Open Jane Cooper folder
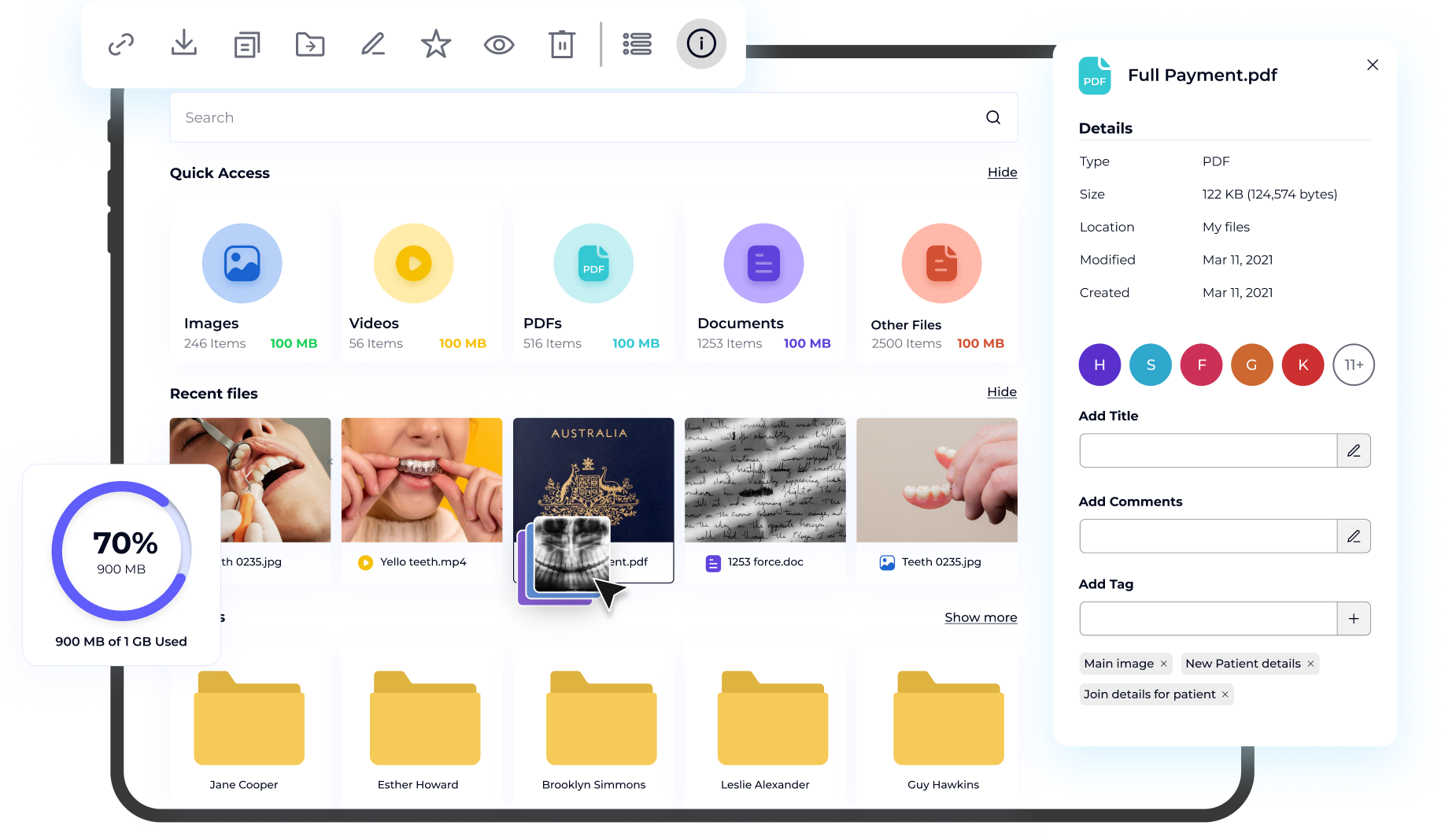This screenshot has width=1456, height=833. [249, 718]
